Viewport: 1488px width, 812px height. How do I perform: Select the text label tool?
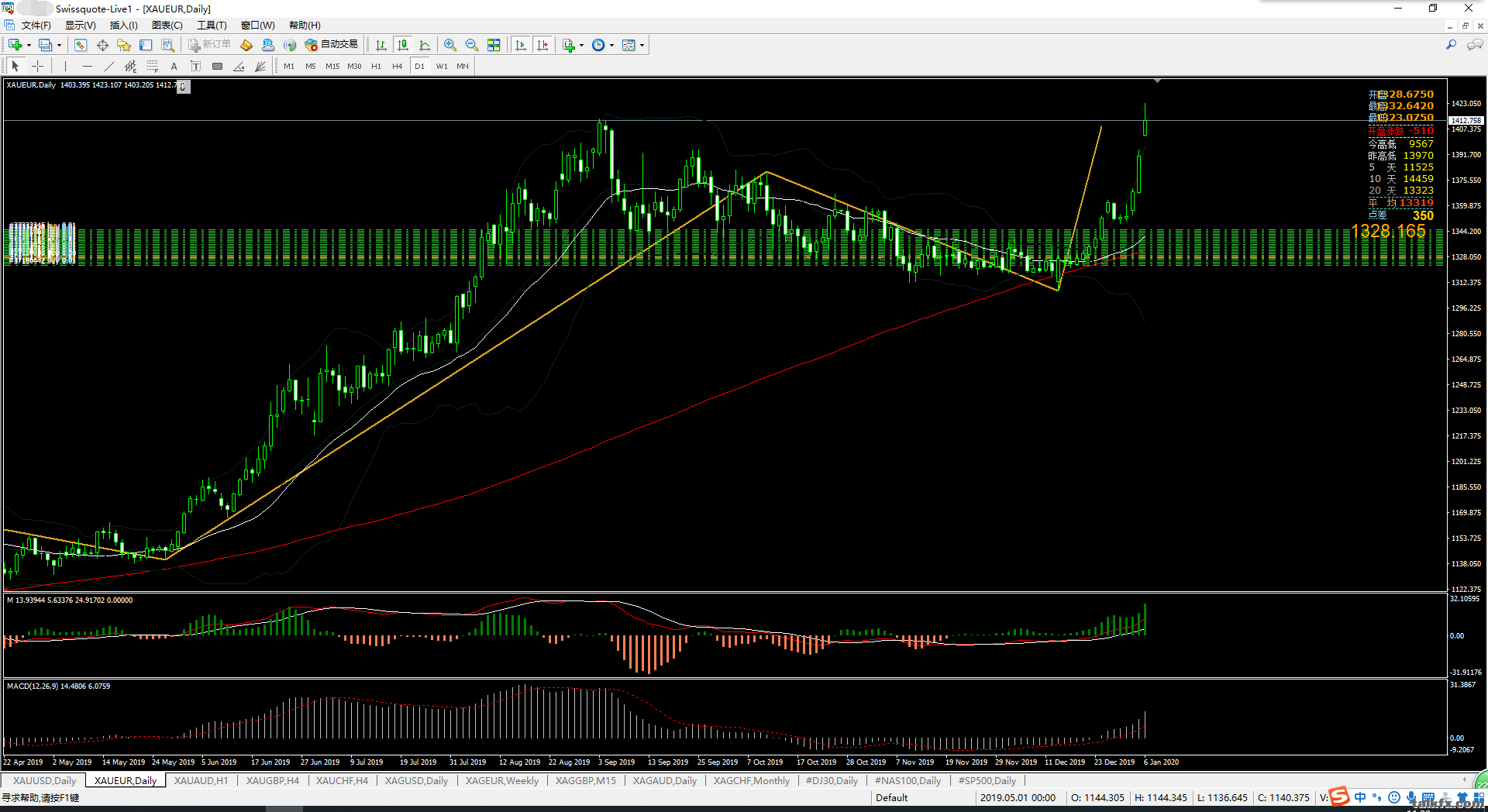point(195,66)
